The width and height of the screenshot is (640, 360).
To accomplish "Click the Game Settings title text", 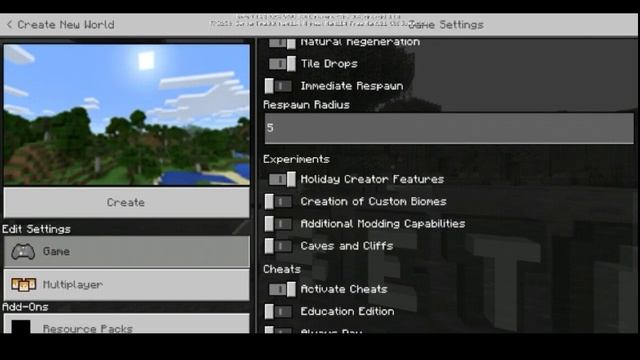I will [x=446, y=25].
